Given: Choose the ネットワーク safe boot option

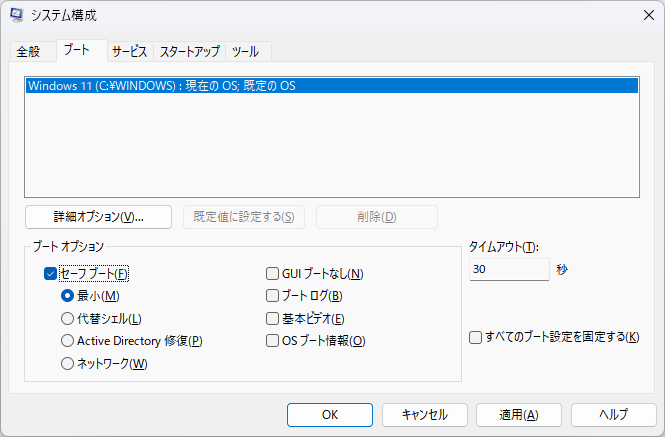Looking at the screenshot, I should (68, 364).
